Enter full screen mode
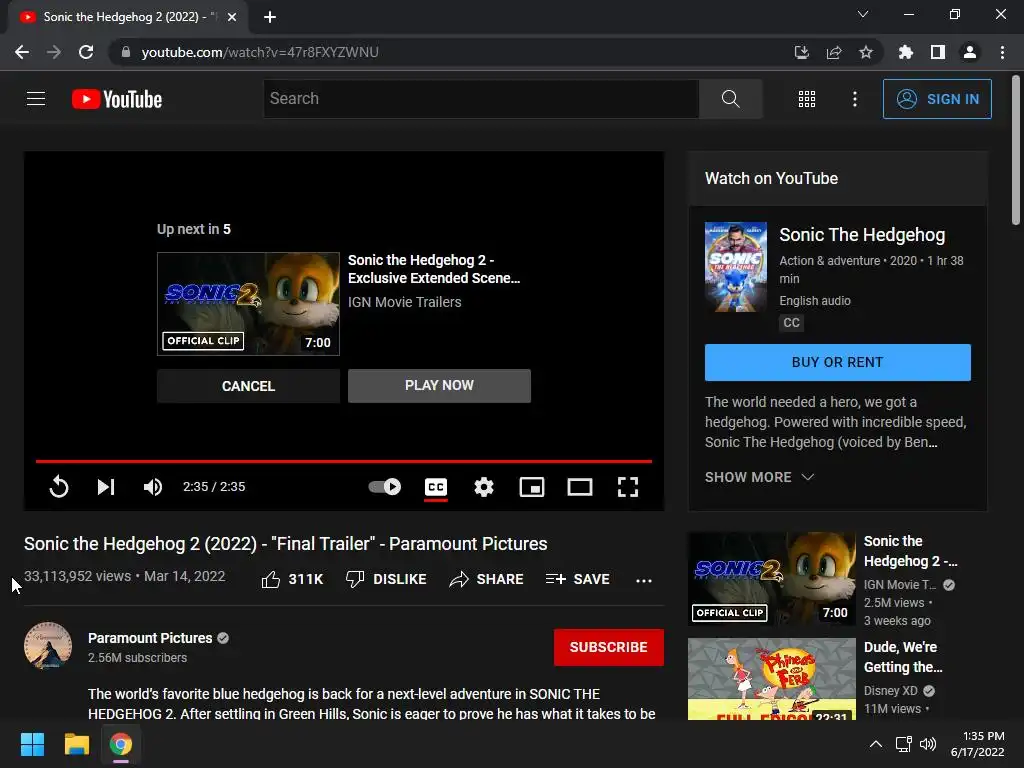Viewport: 1024px width, 768px height. click(x=628, y=487)
